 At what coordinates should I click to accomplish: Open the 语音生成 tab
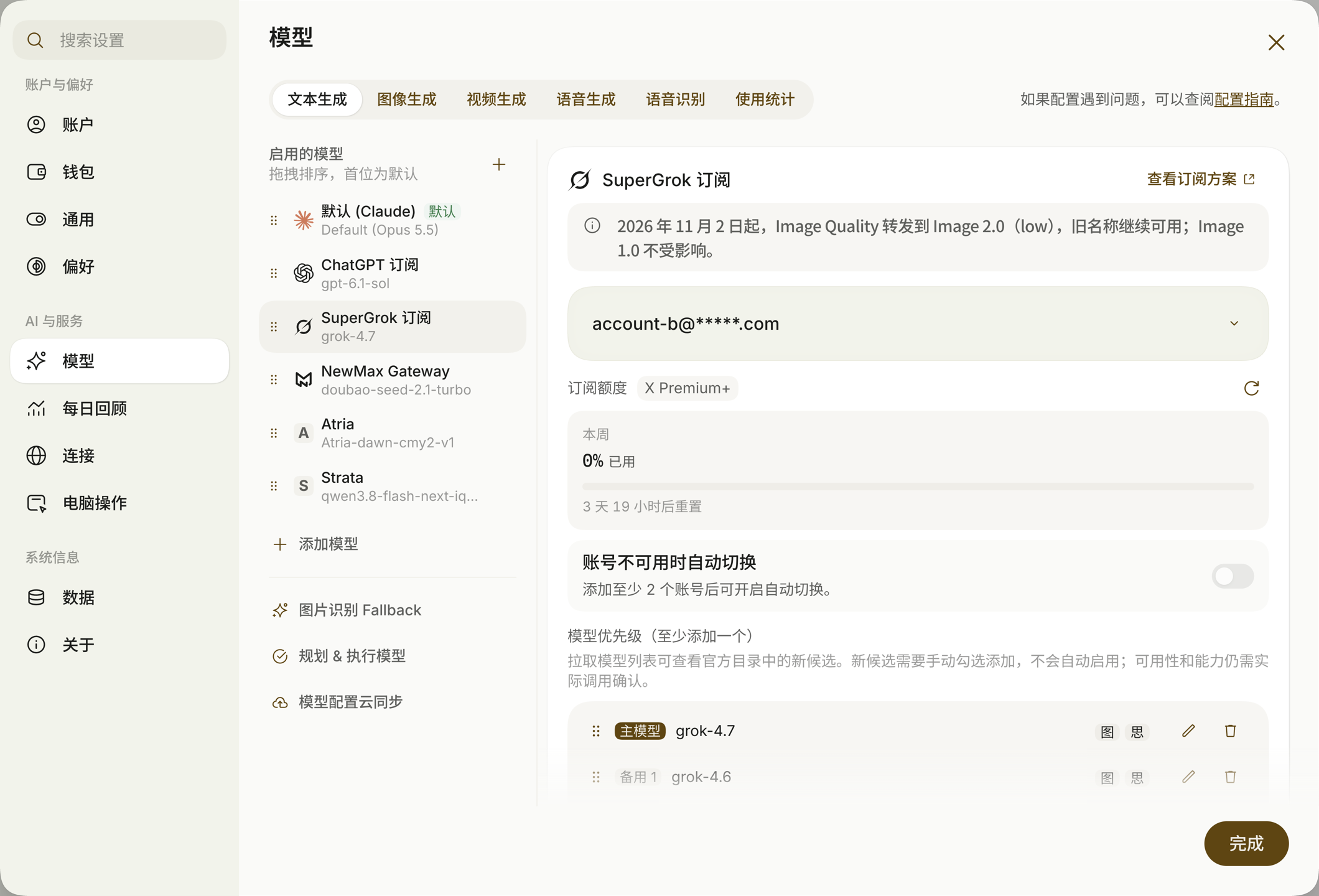(x=586, y=100)
